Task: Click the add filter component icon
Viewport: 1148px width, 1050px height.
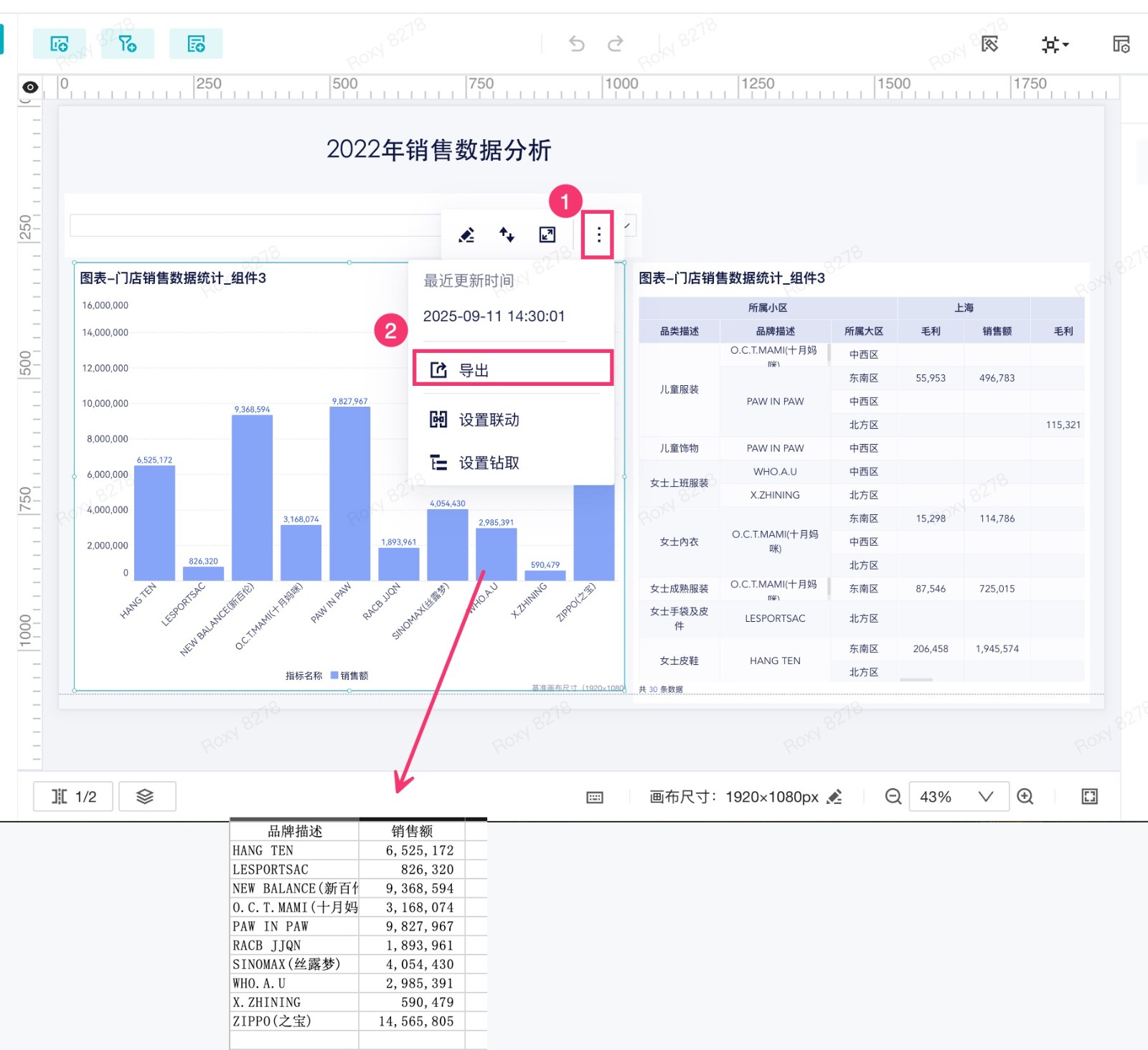Action: [x=128, y=44]
